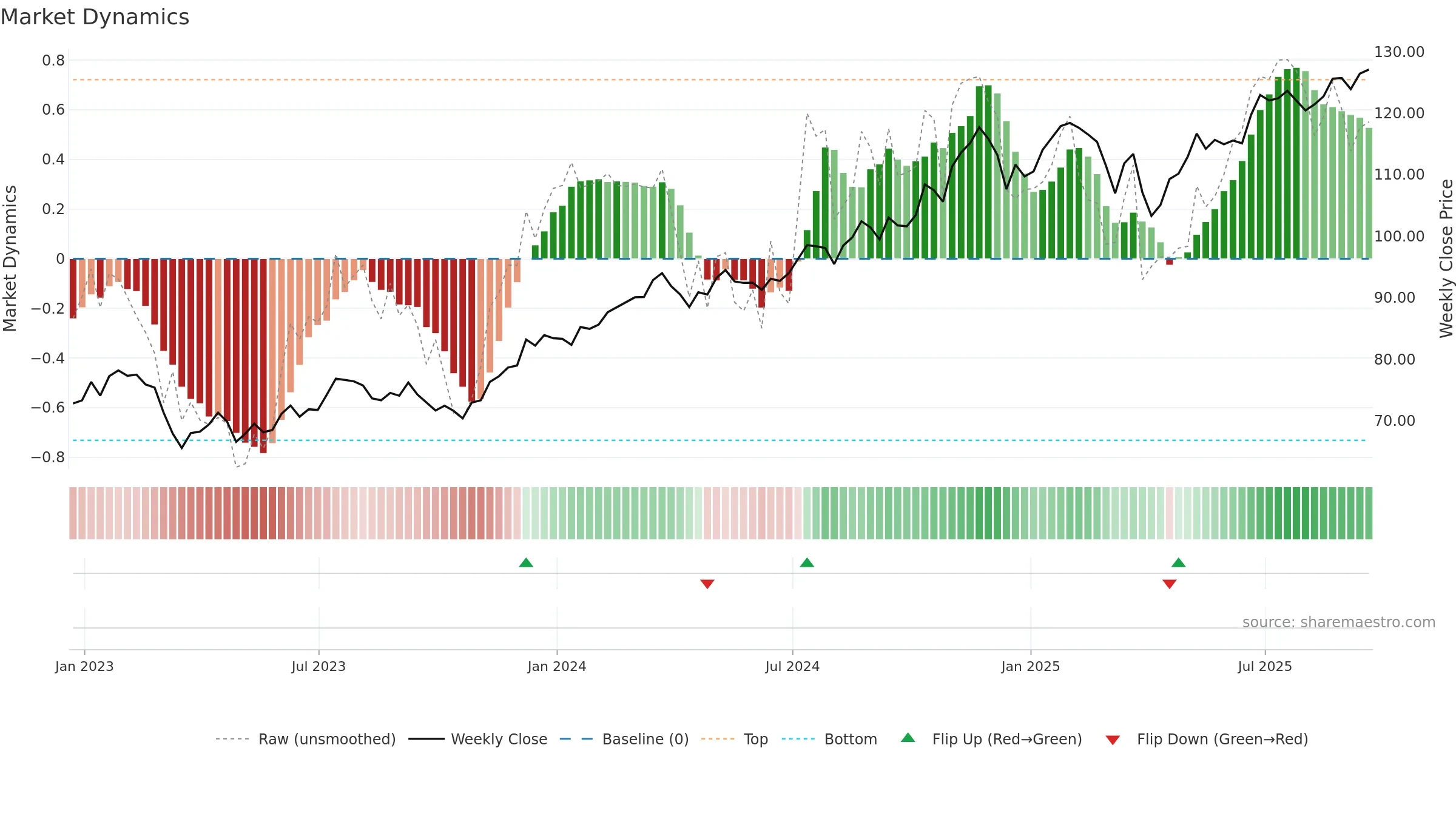Viewport: 1456px width, 819px height.
Task: Click the Jan 2023 axis label
Action: (84, 666)
